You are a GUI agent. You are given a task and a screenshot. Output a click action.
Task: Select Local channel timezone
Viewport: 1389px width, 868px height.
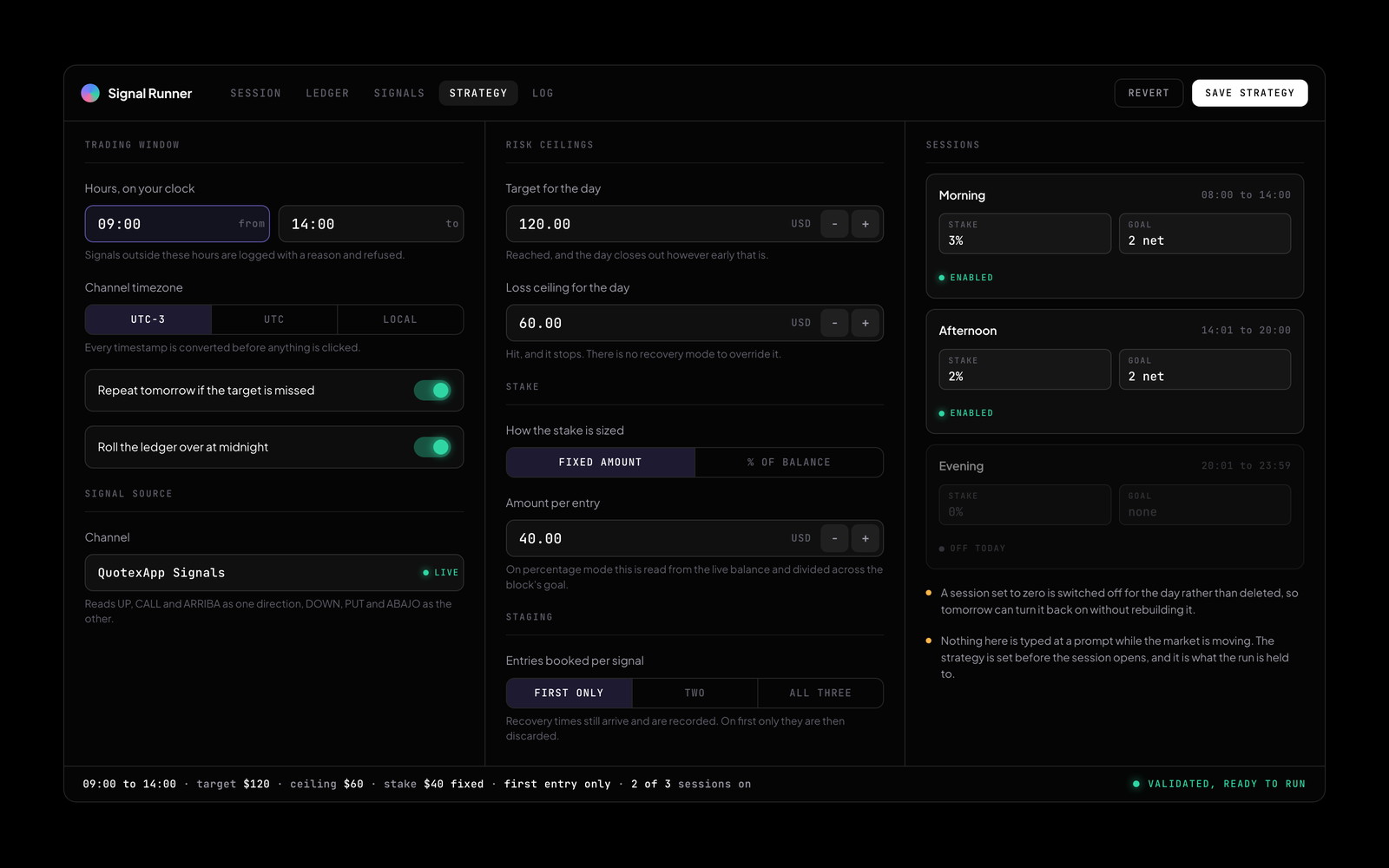point(400,319)
